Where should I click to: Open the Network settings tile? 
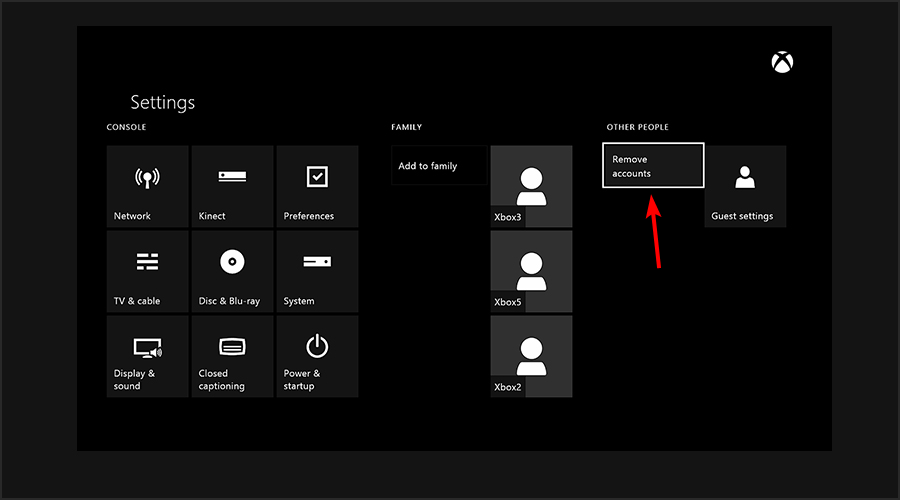(148, 186)
